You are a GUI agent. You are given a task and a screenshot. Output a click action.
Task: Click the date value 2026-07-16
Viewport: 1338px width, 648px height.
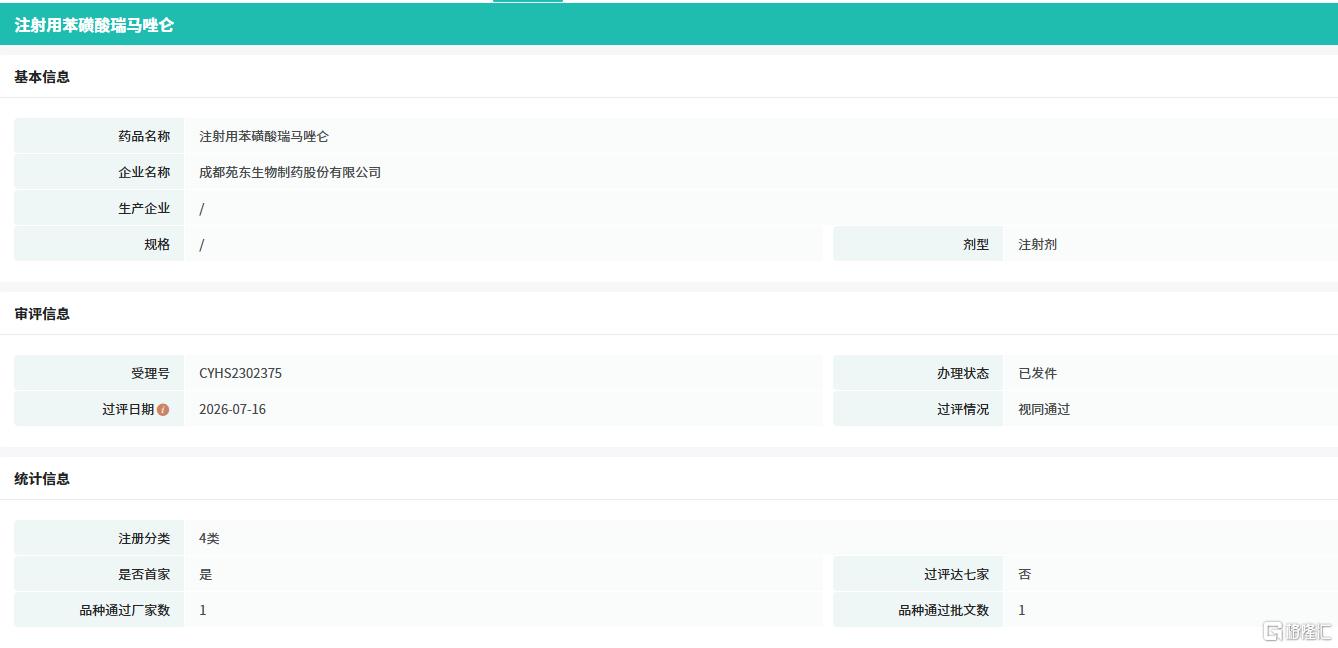pos(232,409)
